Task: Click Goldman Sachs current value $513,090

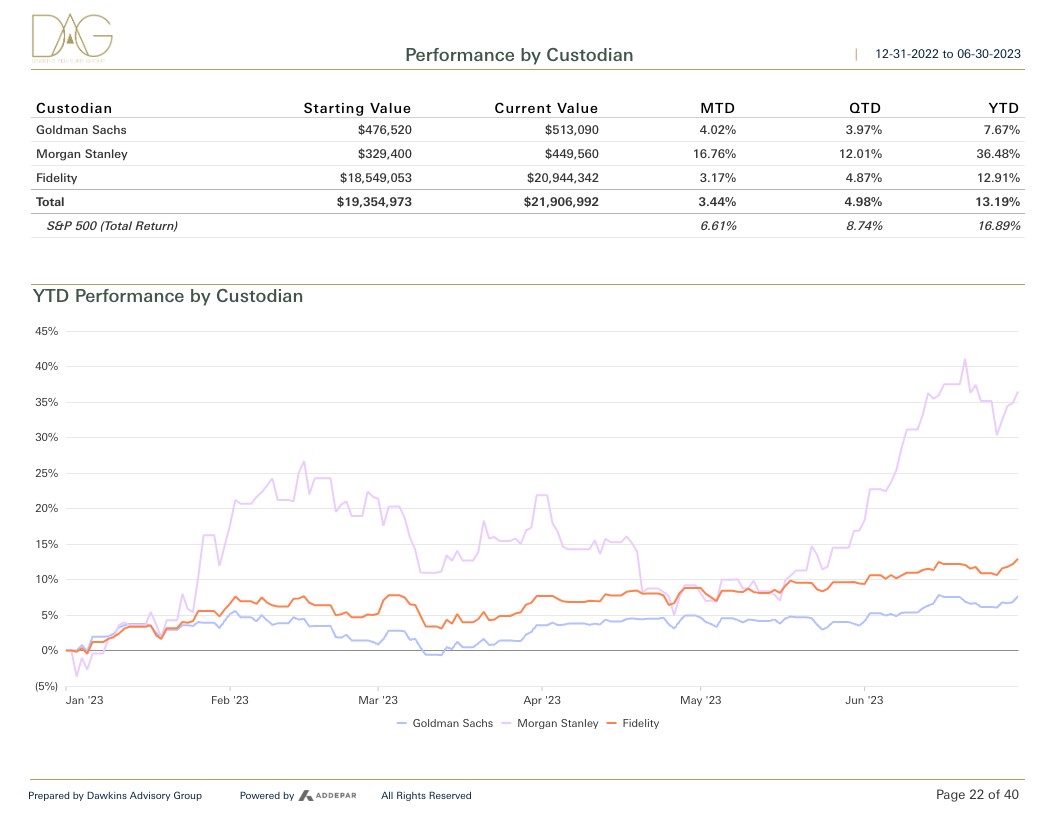Action: [x=571, y=130]
